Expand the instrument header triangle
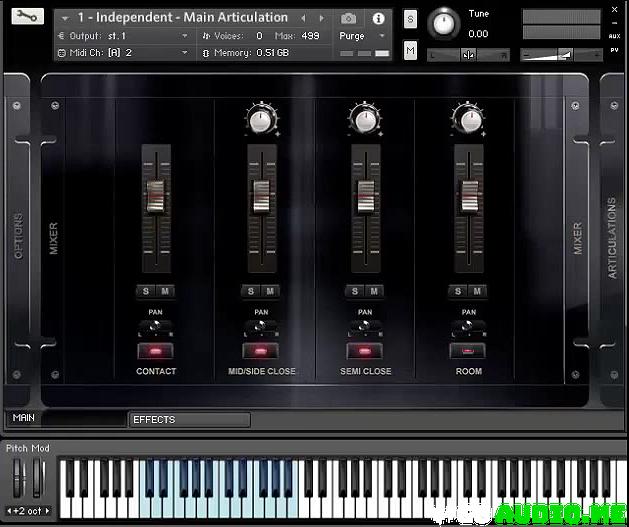Screen dimensions: 629x527 [65, 18]
